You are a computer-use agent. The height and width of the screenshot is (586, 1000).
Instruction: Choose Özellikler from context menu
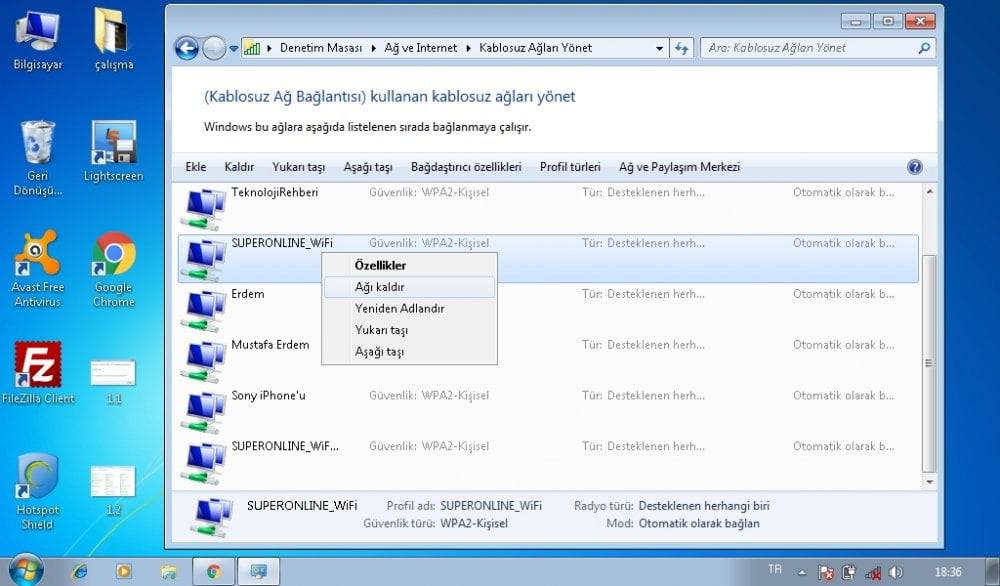pos(409,265)
